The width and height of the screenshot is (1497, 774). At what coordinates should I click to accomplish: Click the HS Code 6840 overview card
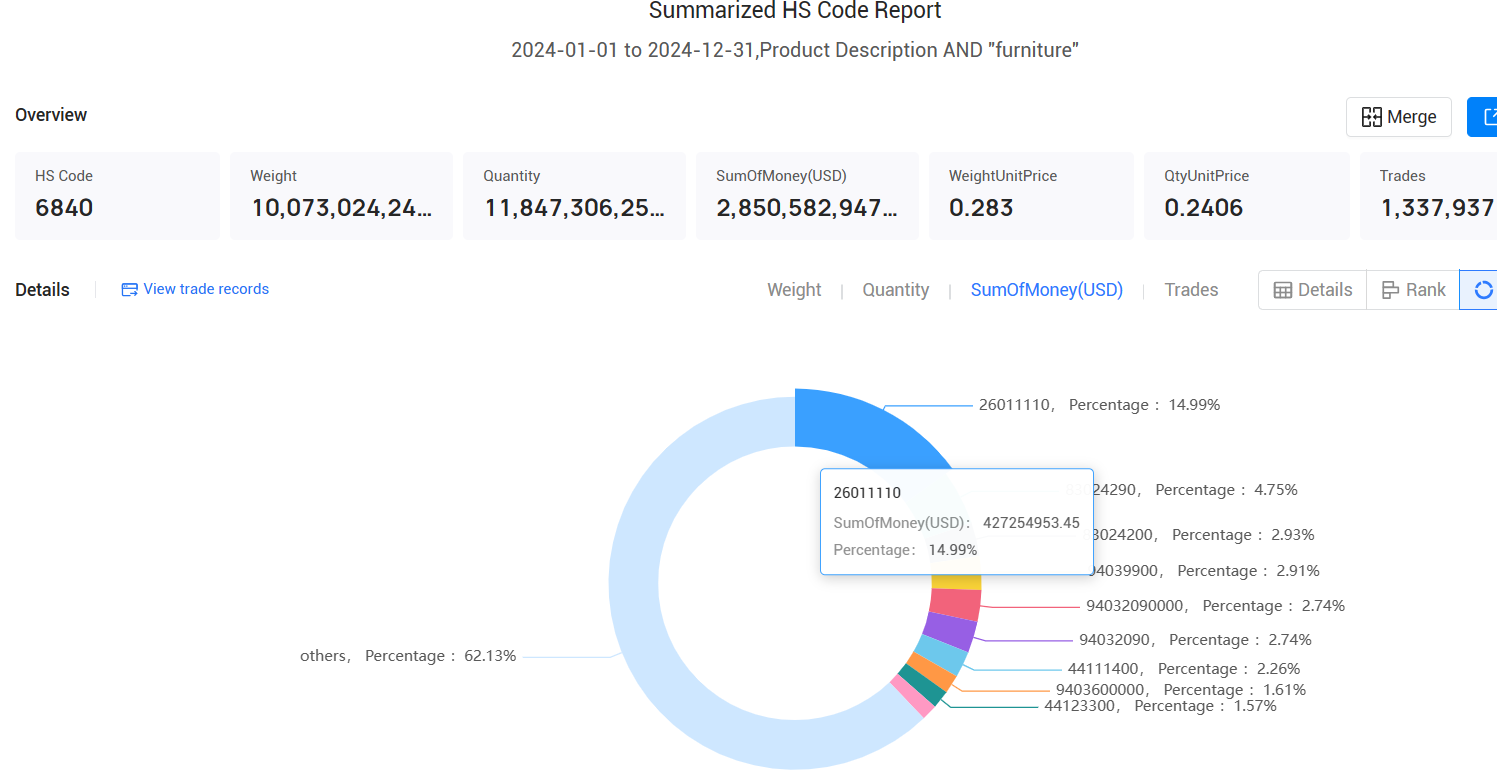[117, 196]
